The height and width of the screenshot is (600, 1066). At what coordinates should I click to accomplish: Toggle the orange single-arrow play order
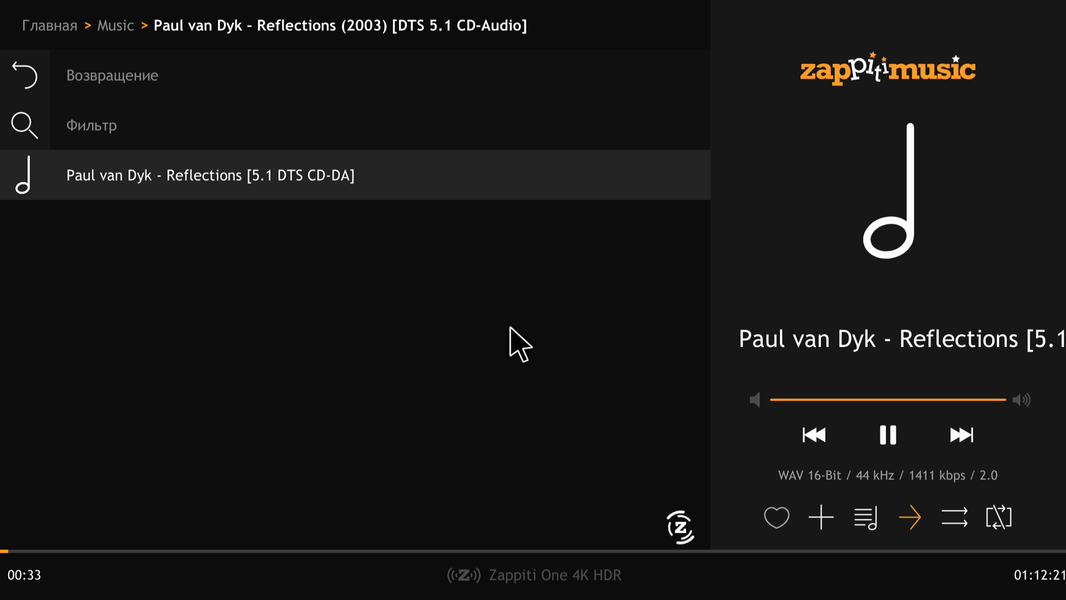click(x=910, y=517)
